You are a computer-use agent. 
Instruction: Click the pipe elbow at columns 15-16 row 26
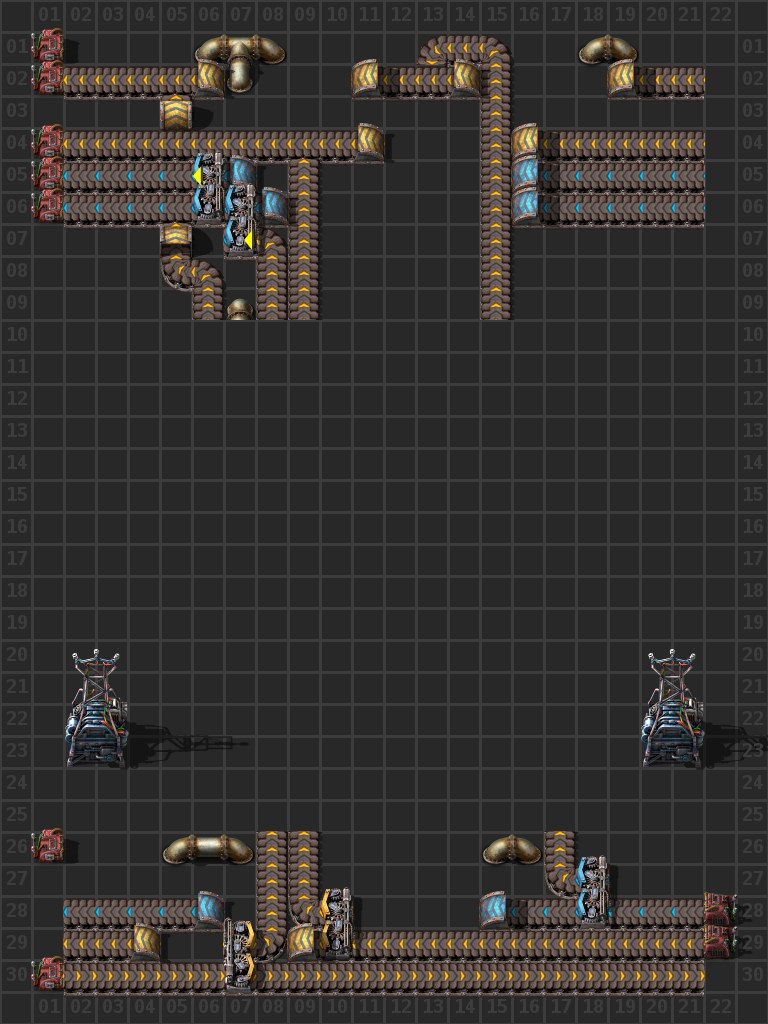[512, 849]
